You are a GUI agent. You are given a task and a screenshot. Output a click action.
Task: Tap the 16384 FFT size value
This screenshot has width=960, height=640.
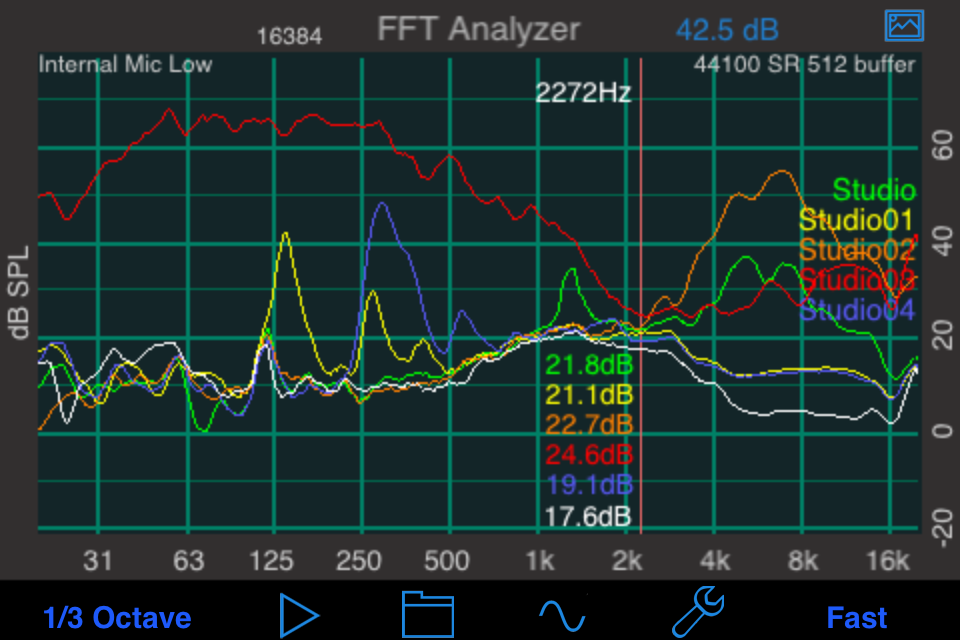click(x=289, y=37)
